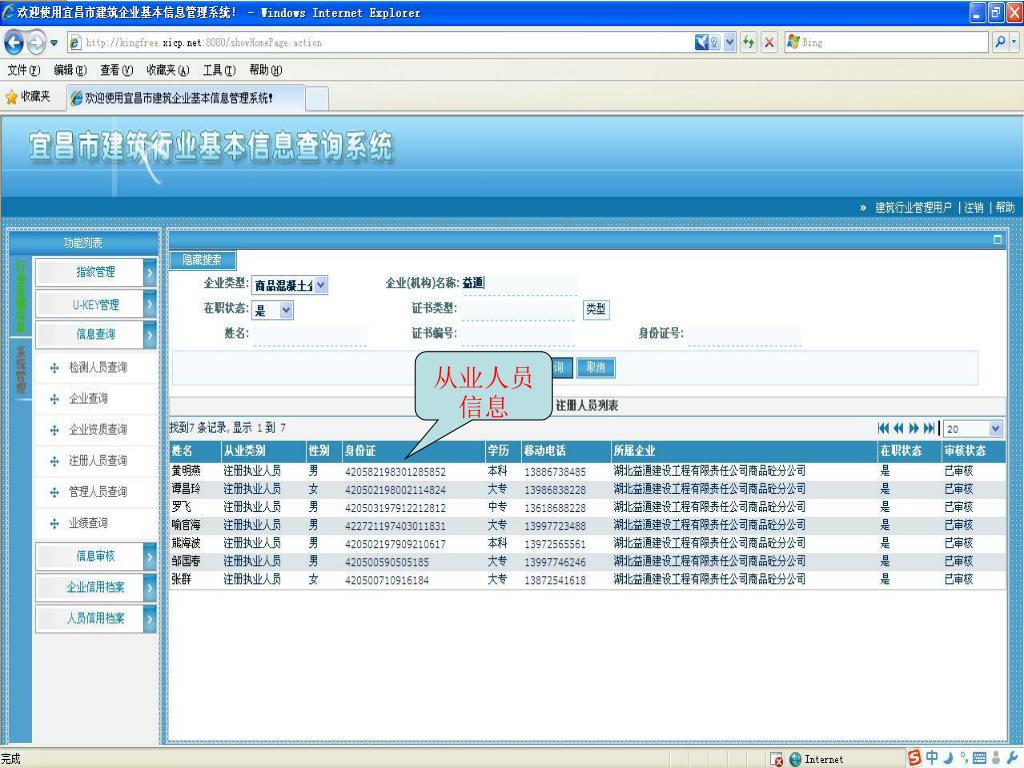Open 管理人员查询 in sidebar
The width and height of the screenshot is (1024, 768).
click(x=98, y=492)
